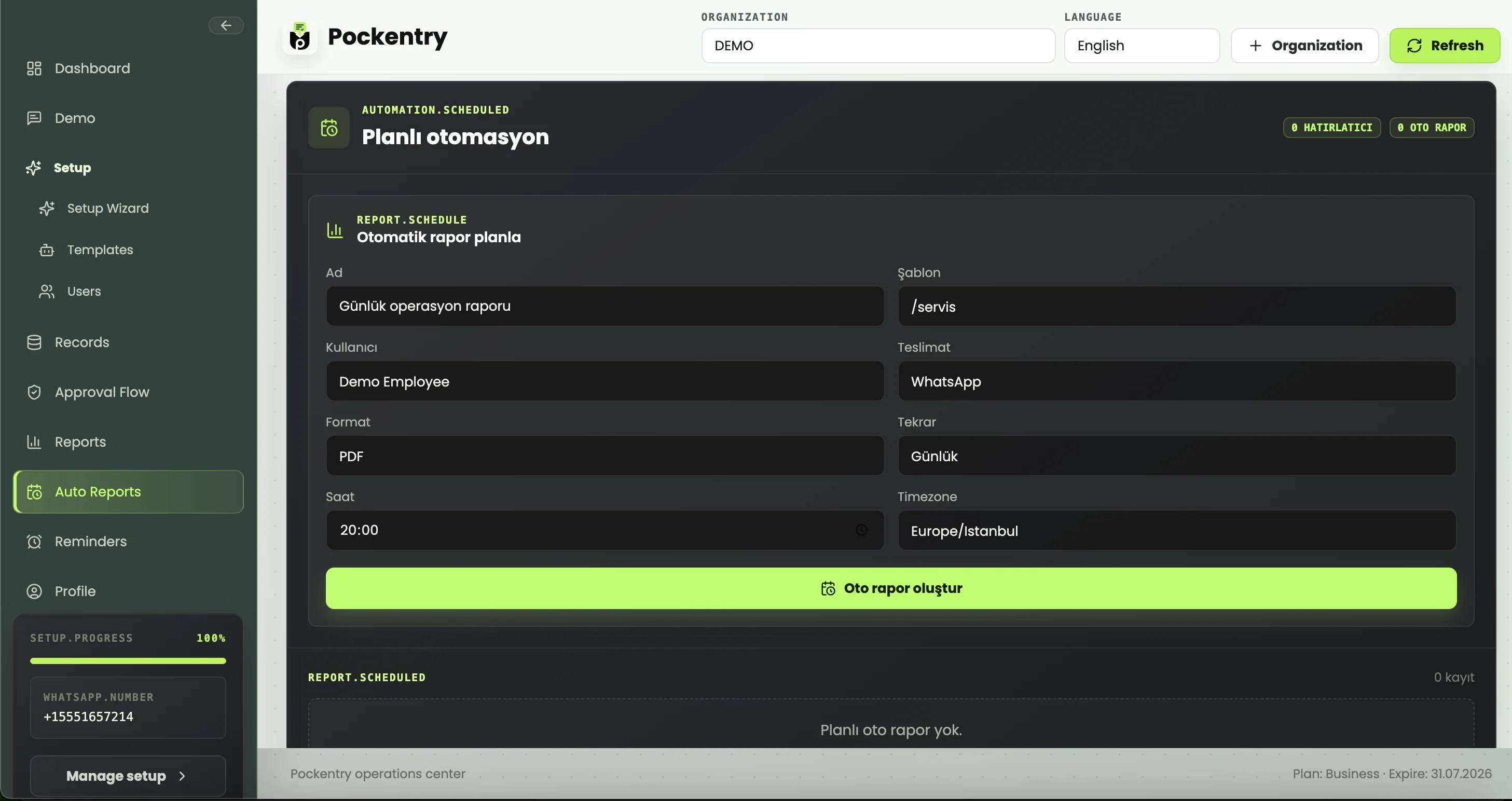This screenshot has height=801, width=1512.
Task: Click the Templates robot icon
Action: (x=47, y=250)
